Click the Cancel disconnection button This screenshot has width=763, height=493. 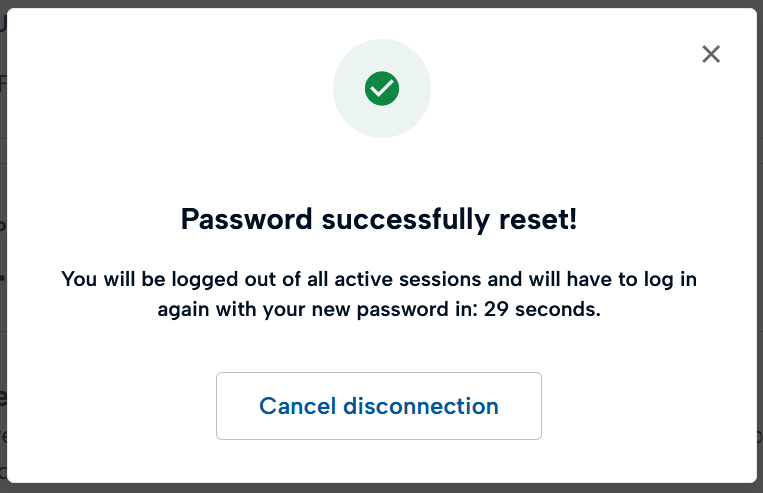(x=378, y=406)
